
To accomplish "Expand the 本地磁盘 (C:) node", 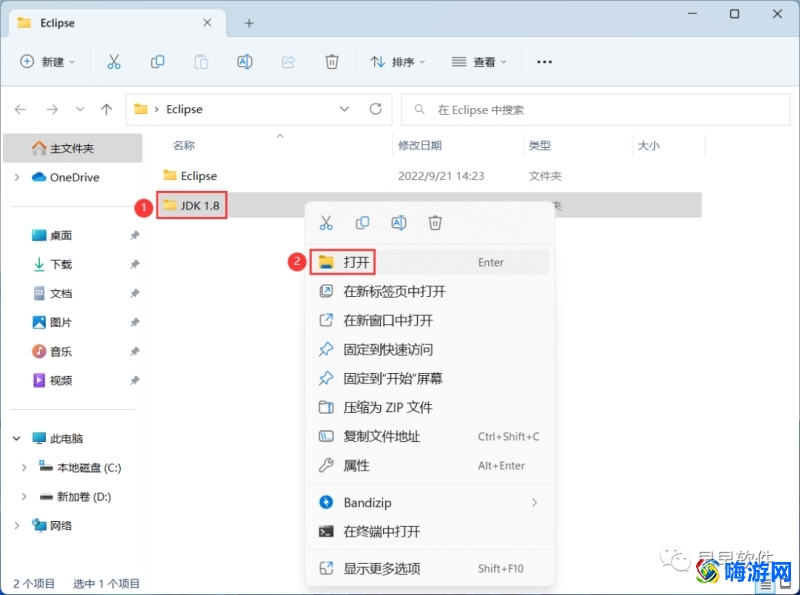I will click(x=24, y=467).
